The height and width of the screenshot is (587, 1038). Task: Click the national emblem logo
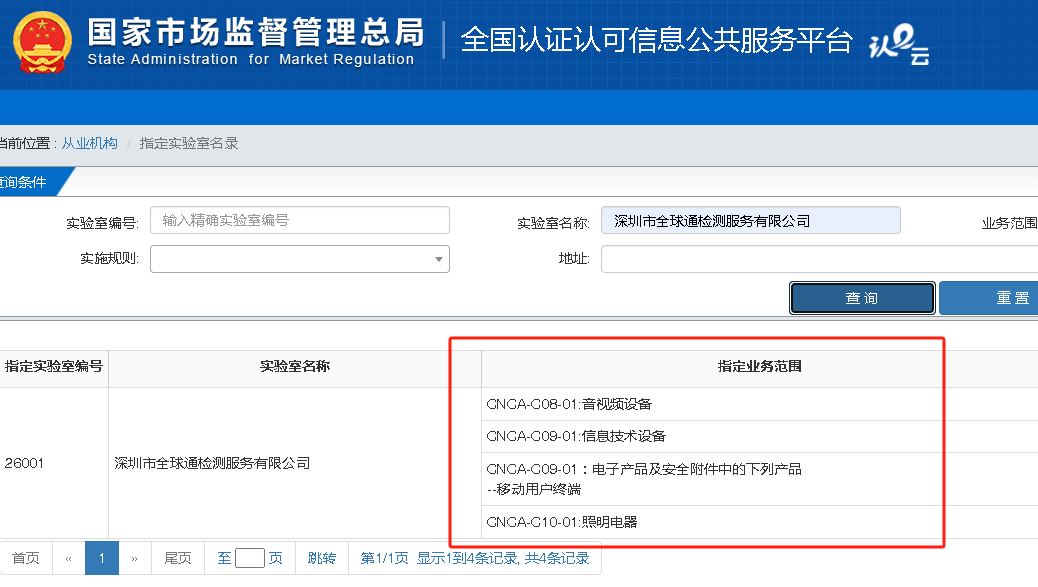42,42
